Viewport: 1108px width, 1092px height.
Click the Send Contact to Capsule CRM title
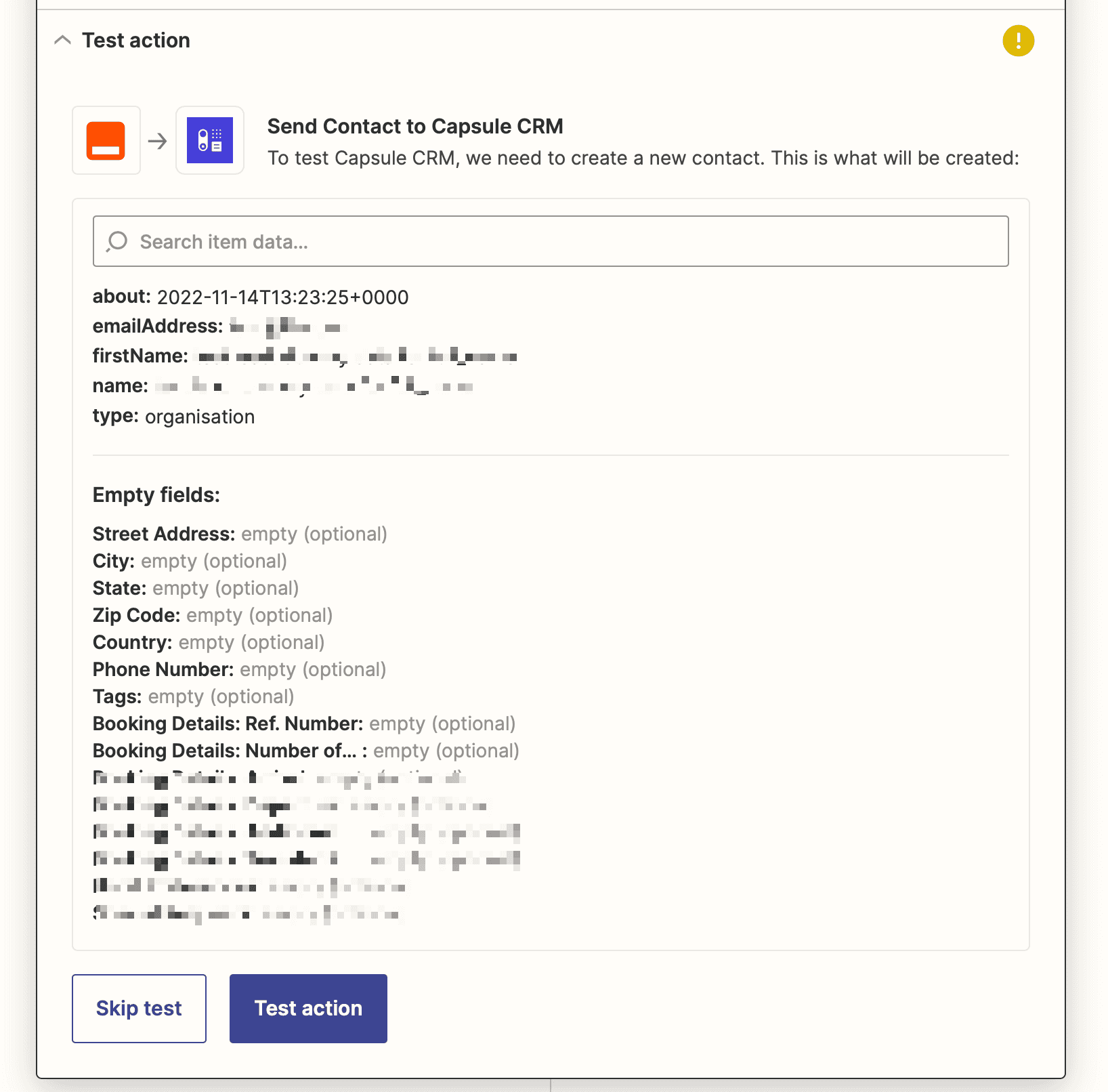pos(415,127)
